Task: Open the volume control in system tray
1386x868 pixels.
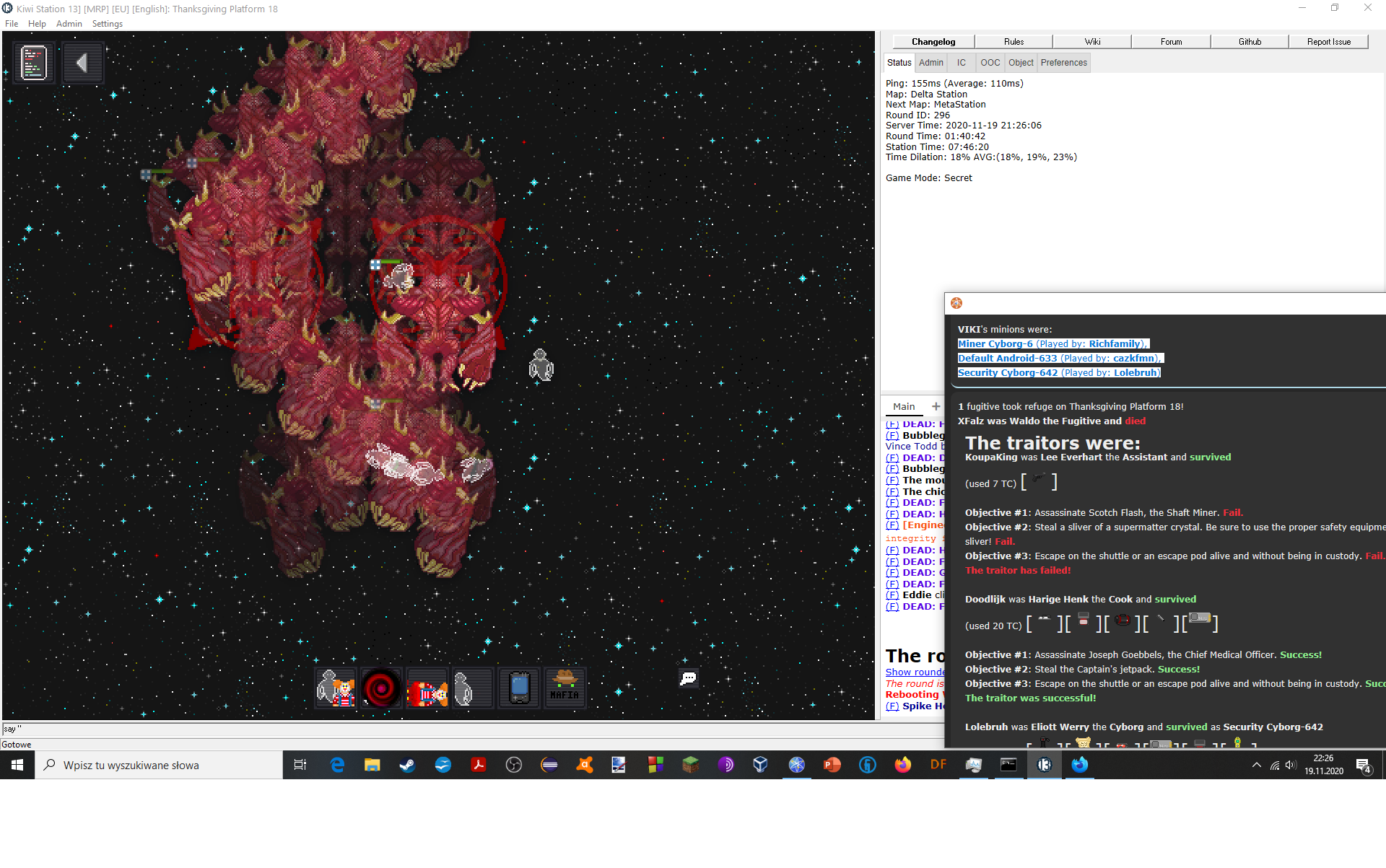Action: pyautogui.click(x=1291, y=765)
